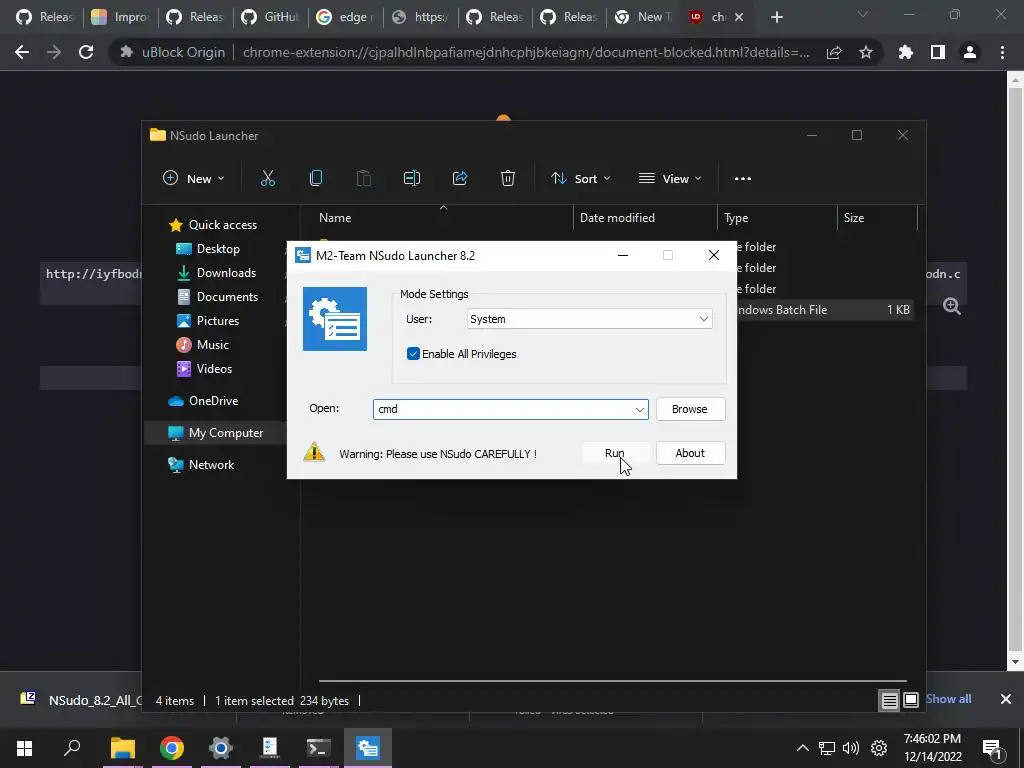The height and width of the screenshot is (768, 1024).
Task: Switch to the GitHub tab
Action: coord(270,17)
